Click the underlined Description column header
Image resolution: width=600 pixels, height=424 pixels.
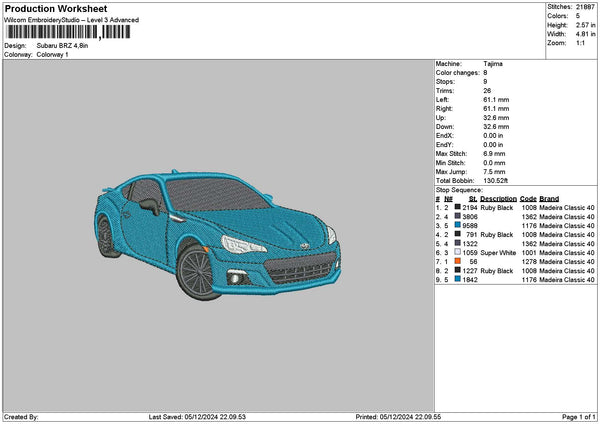click(x=498, y=198)
